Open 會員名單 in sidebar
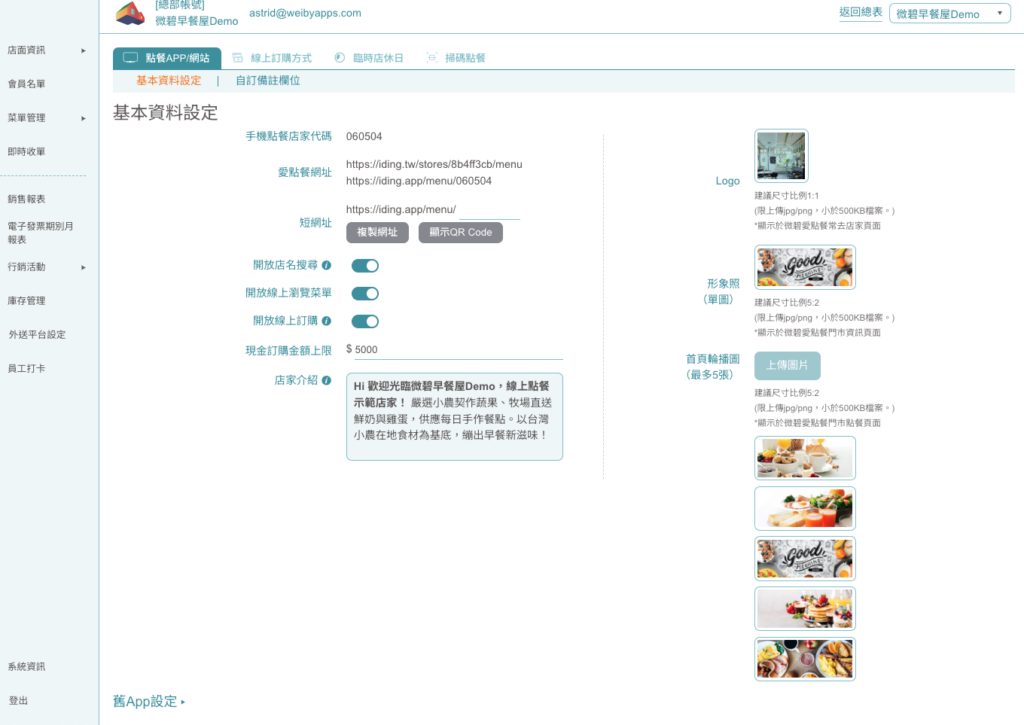1024x725 pixels. click(27, 84)
